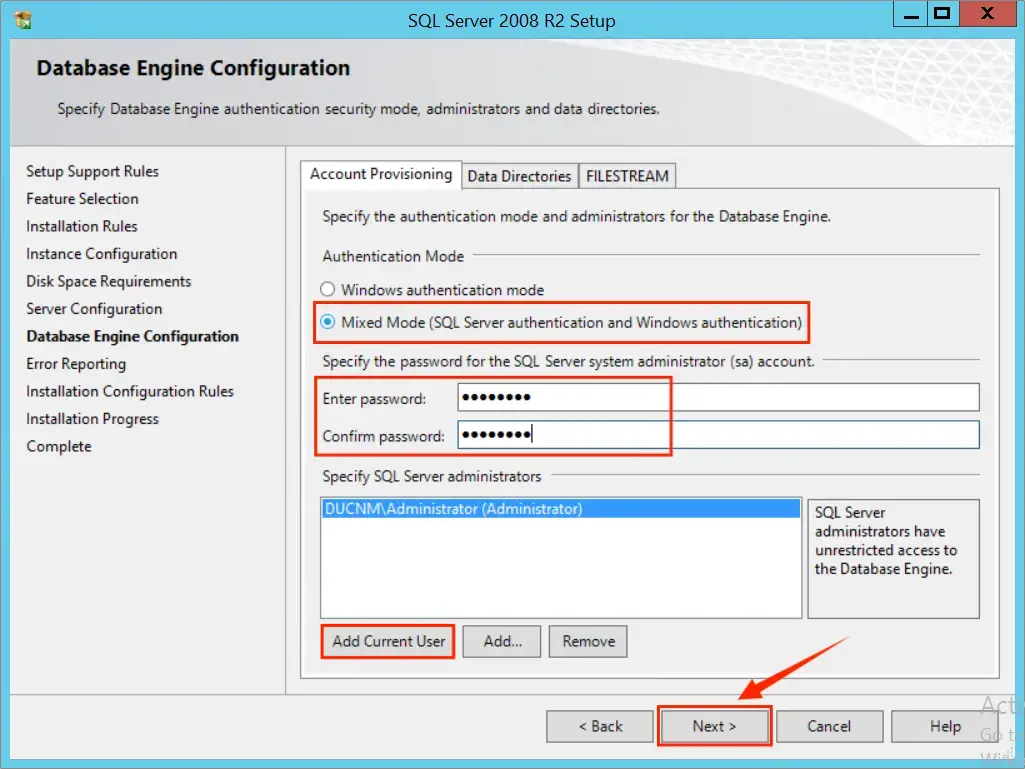Screen dimensions: 1025x769
Task: Select Windows authentication mode
Action: point(328,289)
